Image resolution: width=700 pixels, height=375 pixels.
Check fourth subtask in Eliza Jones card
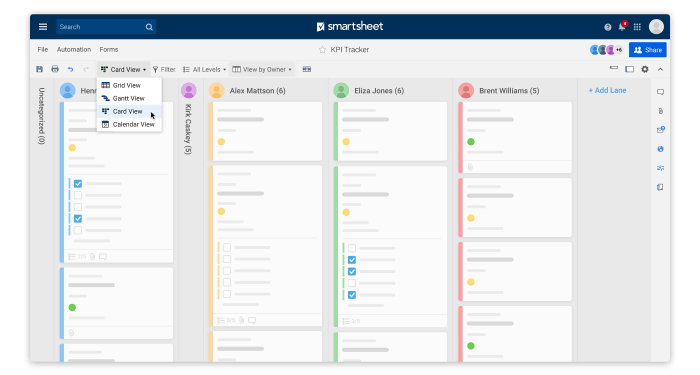coord(352,283)
